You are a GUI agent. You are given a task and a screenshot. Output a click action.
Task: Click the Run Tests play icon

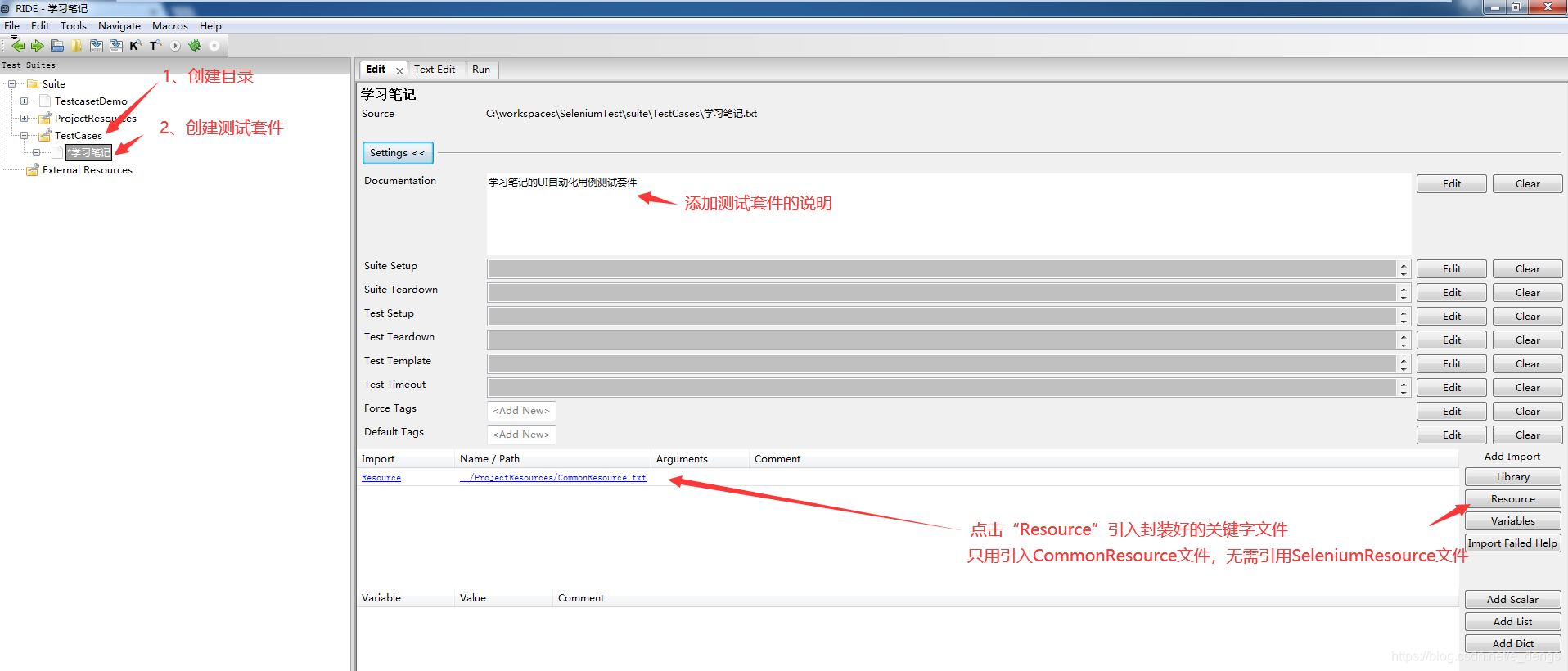click(175, 46)
